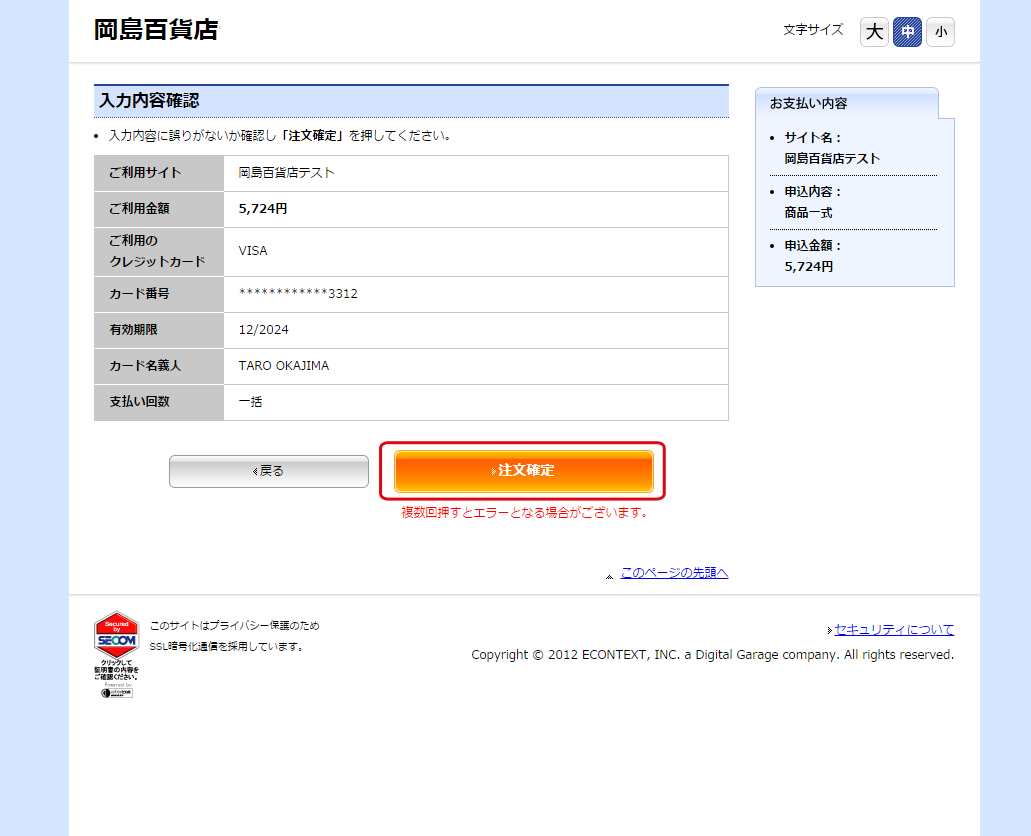Click the 5,724円 amount in the table

point(263,209)
